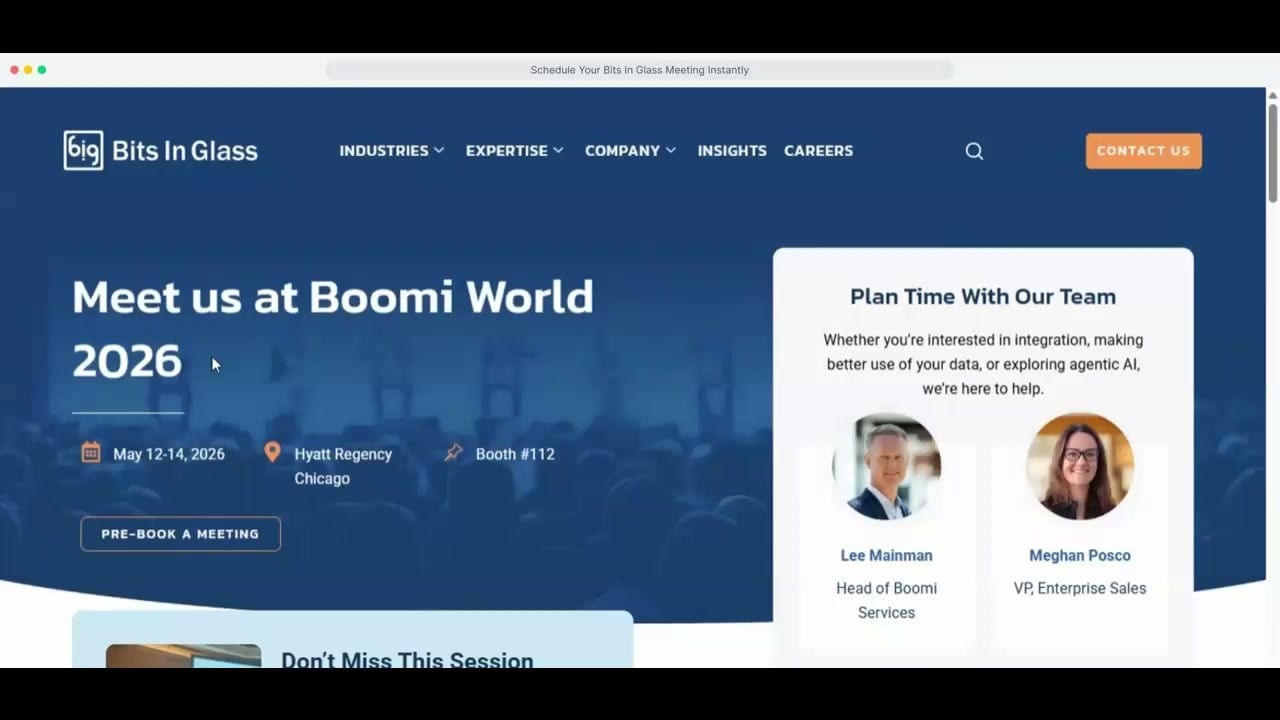Click the browser address bar title
This screenshot has width=1280, height=720.
[640, 70]
